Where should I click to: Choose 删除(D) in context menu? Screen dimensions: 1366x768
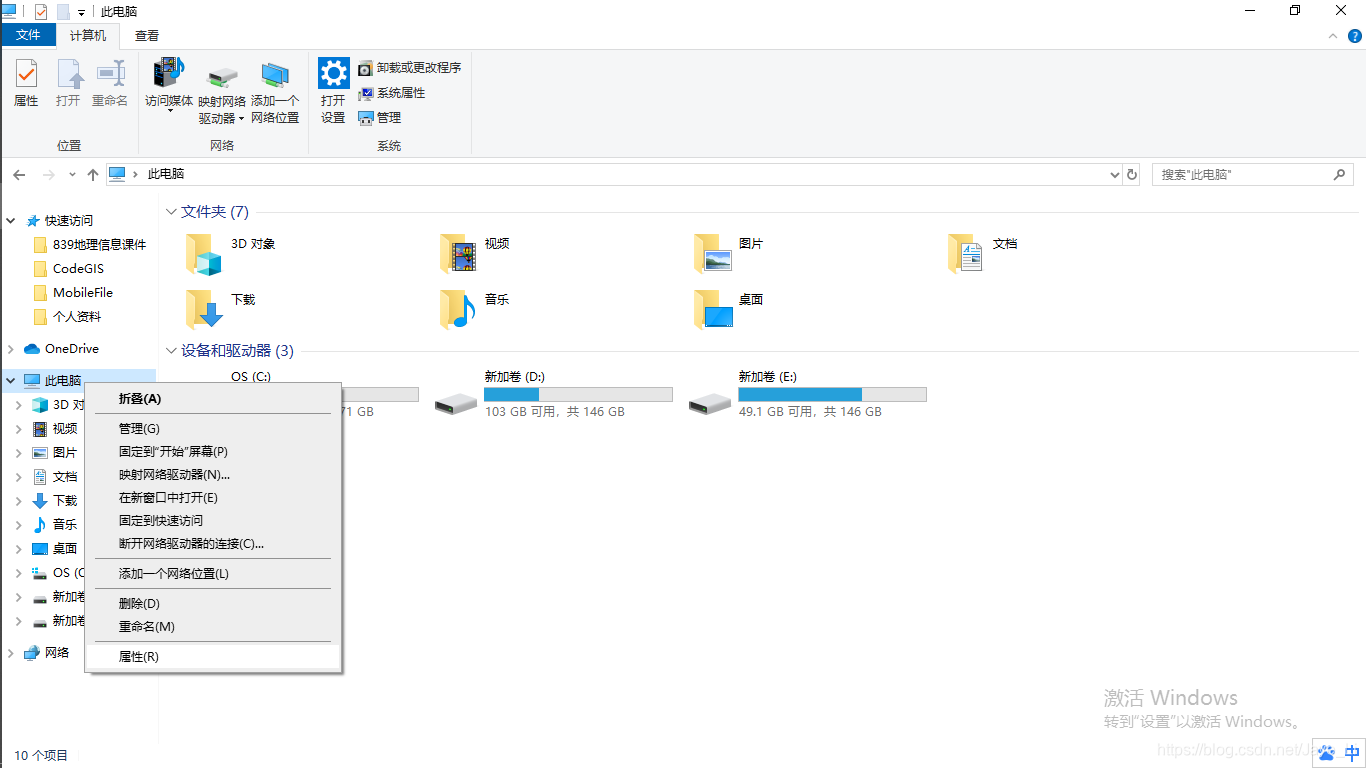pyautogui.click(x=213, y=604)
